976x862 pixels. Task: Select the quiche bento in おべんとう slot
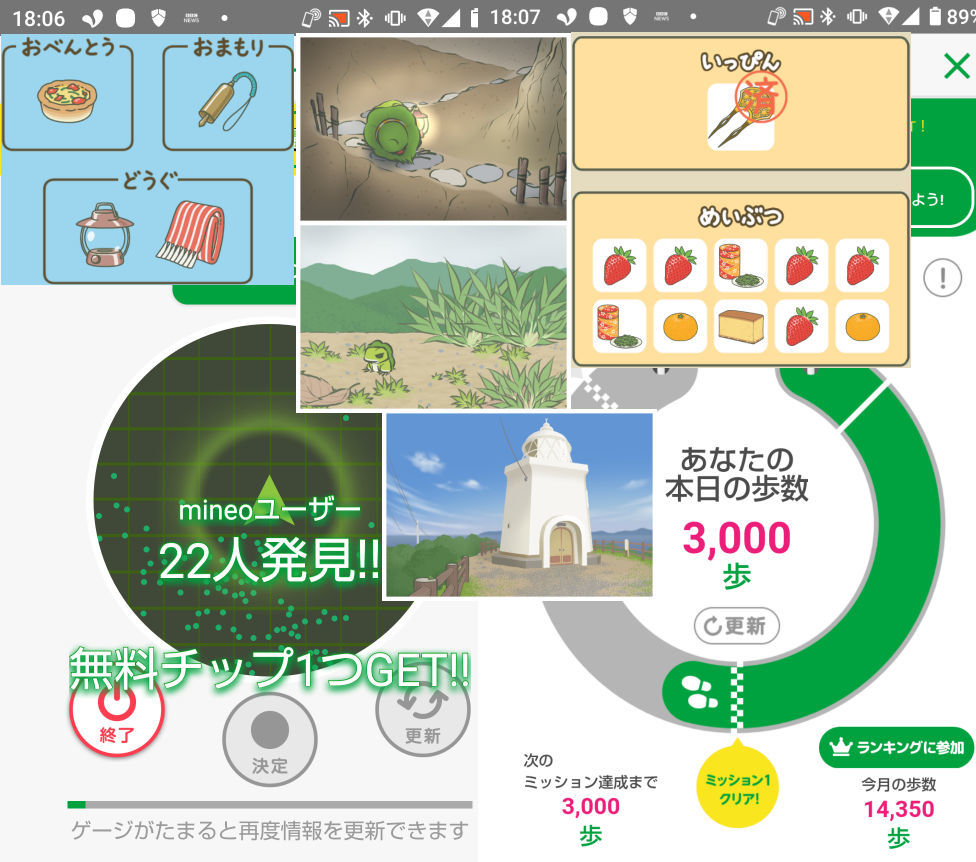coord(67,99)
